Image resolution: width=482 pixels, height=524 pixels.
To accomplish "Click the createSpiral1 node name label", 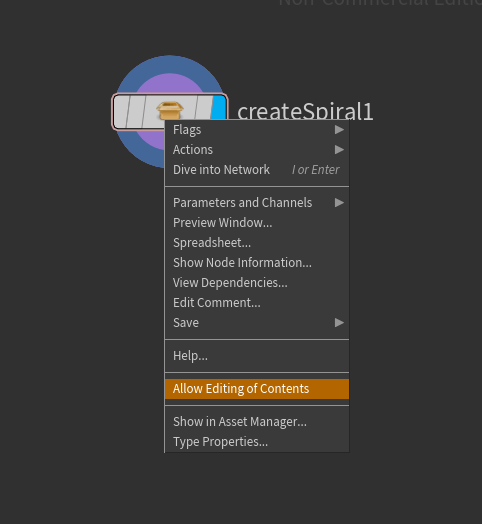I will coord(305,111).
